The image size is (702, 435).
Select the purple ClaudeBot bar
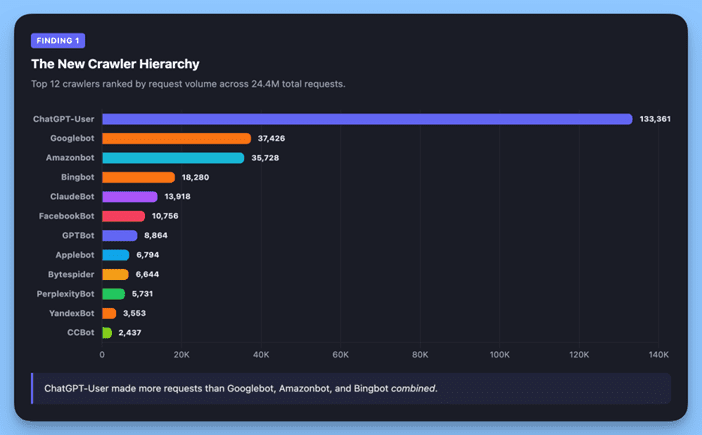click(x=129, y=197)
